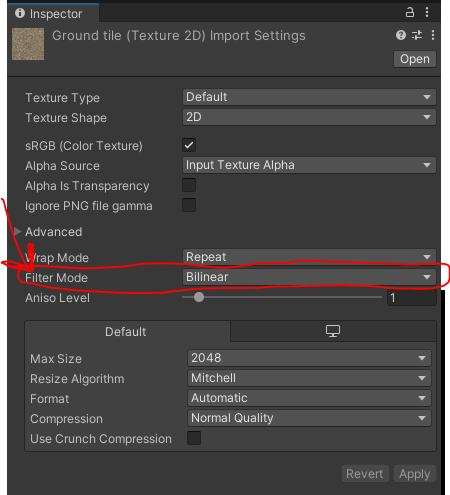Screen dimensions: 450x495
Task: Click the Open button
Action: pyautogui.click(x=415, y=59)
